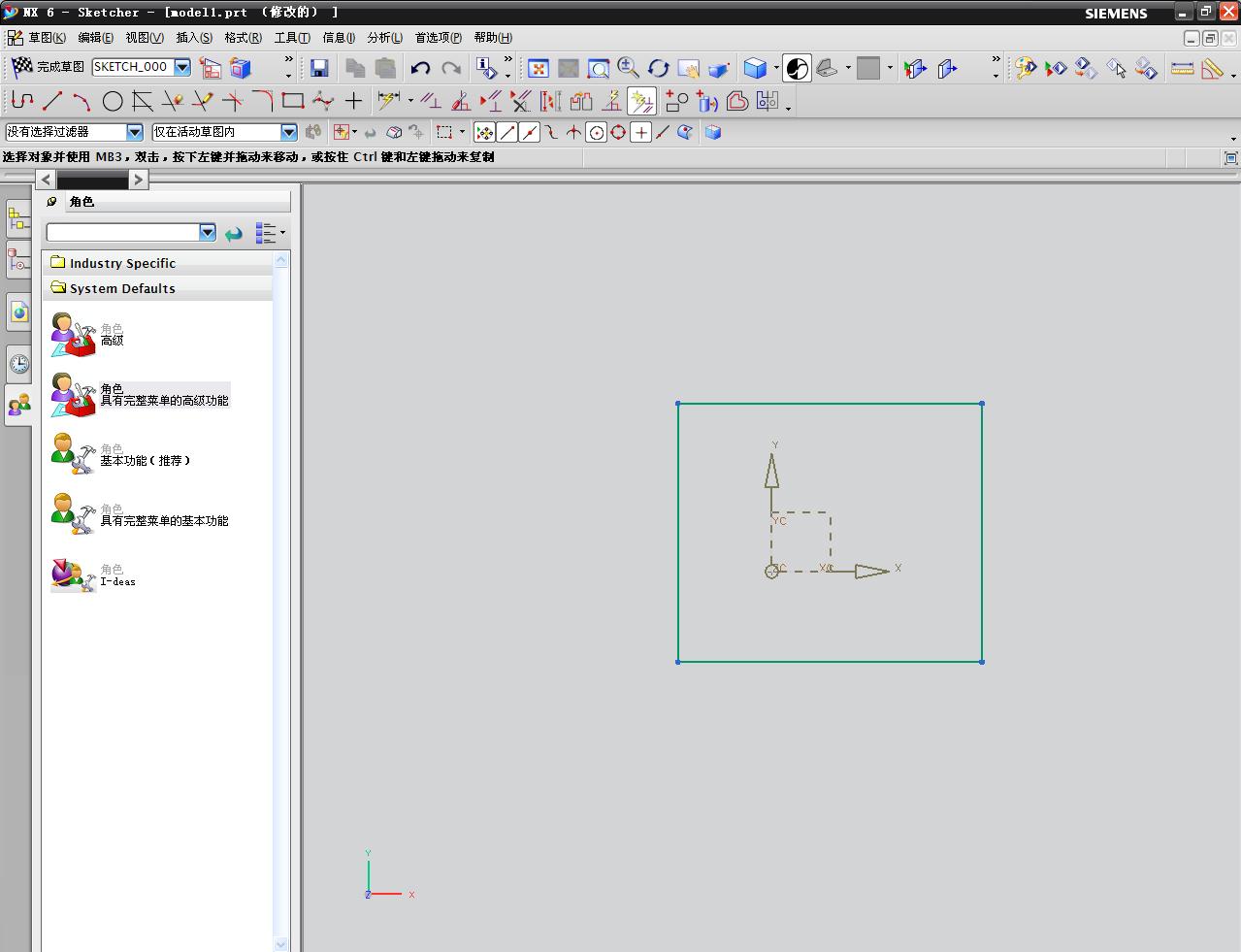Select the Rectangle sketch tool
The height and width of the screenshot is (952, 1241).
[292, 101]
